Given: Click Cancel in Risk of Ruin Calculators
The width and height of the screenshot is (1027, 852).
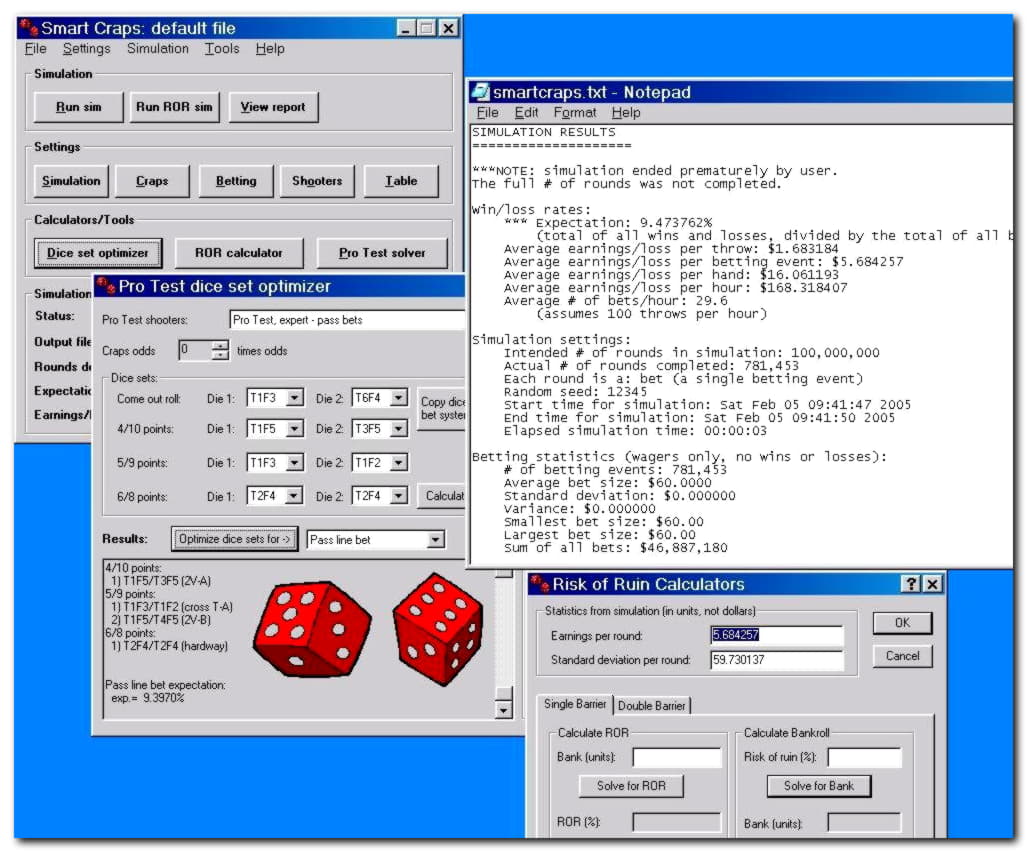Looking at the screenshot, I should 902,656.
